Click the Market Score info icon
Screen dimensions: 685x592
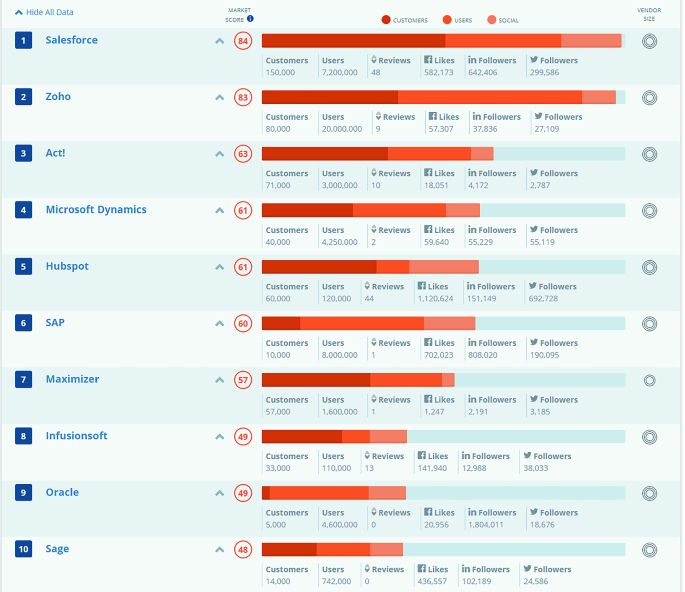coord(250,19)
